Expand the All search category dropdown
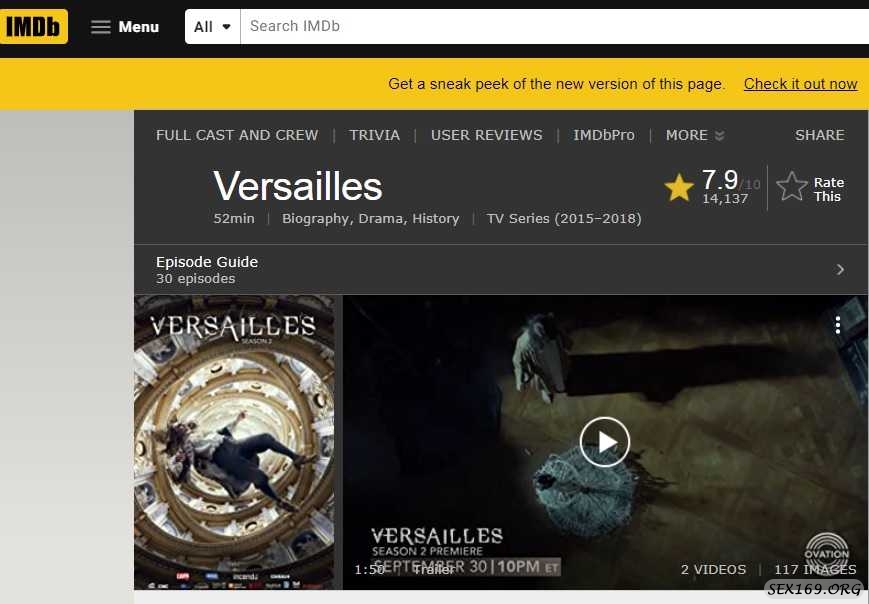The height and width of the screenshot is (604, 869). 212,27
